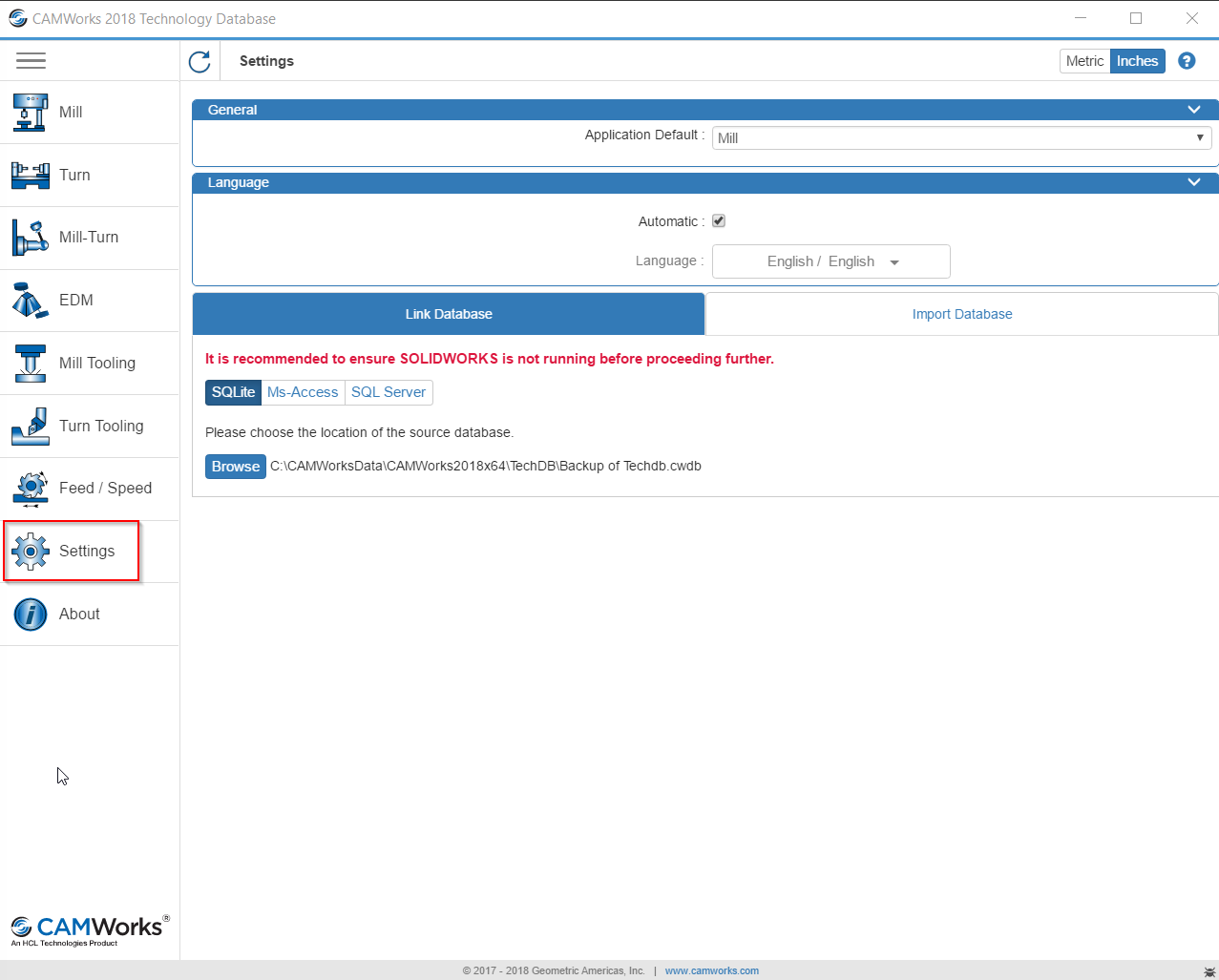The width and height of the screenshot is (1219, 980).
Task: Select Ms-Access database type
Action: (x=303, y=392)
